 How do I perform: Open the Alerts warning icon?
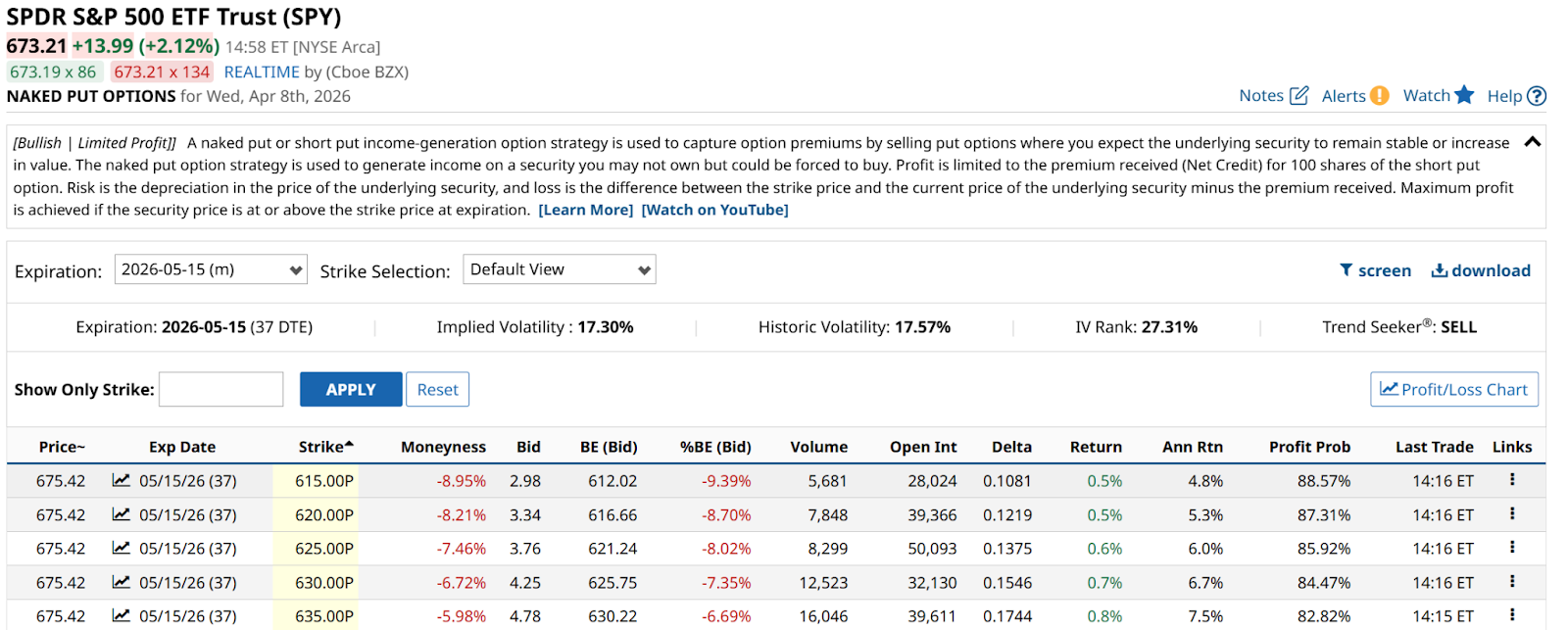1379,95
